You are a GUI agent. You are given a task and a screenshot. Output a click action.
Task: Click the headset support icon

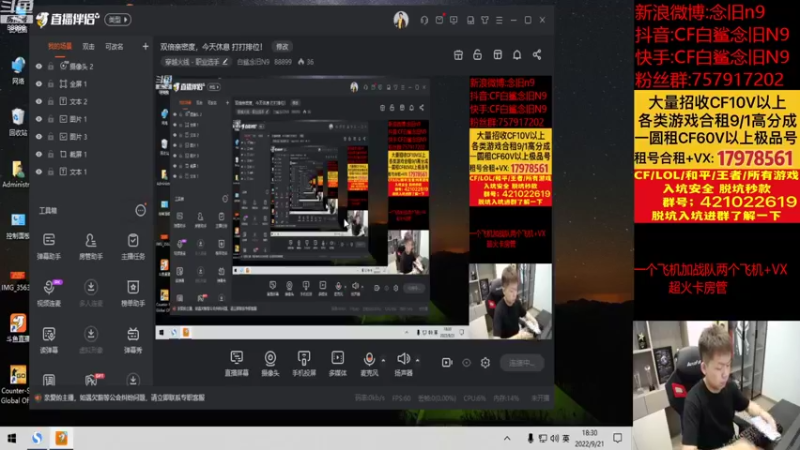click(424, 20)
